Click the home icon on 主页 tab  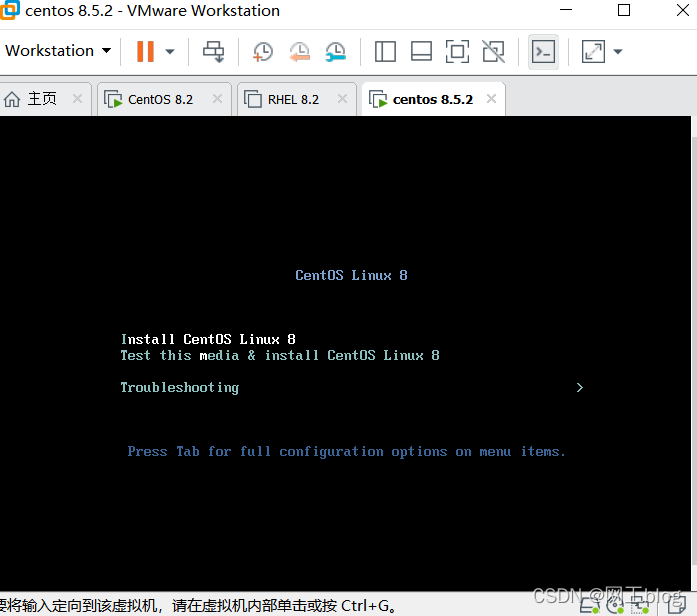click(12, 99)
